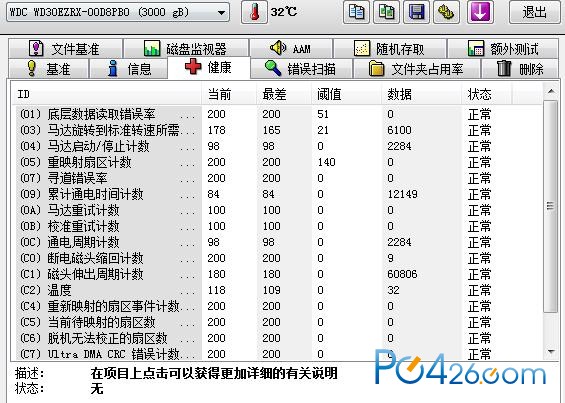This screenshot has height=403, width=565.
Task: Open the 随机存取 tab
Action: point(390,49)
